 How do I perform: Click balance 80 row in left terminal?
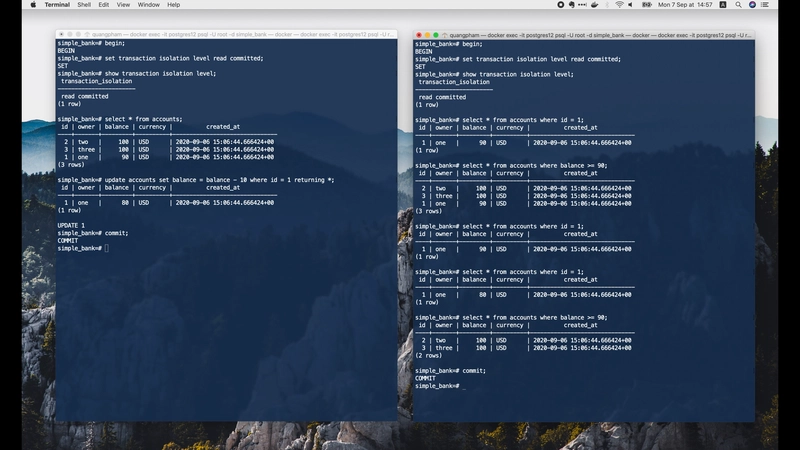[x=167, y=203]
